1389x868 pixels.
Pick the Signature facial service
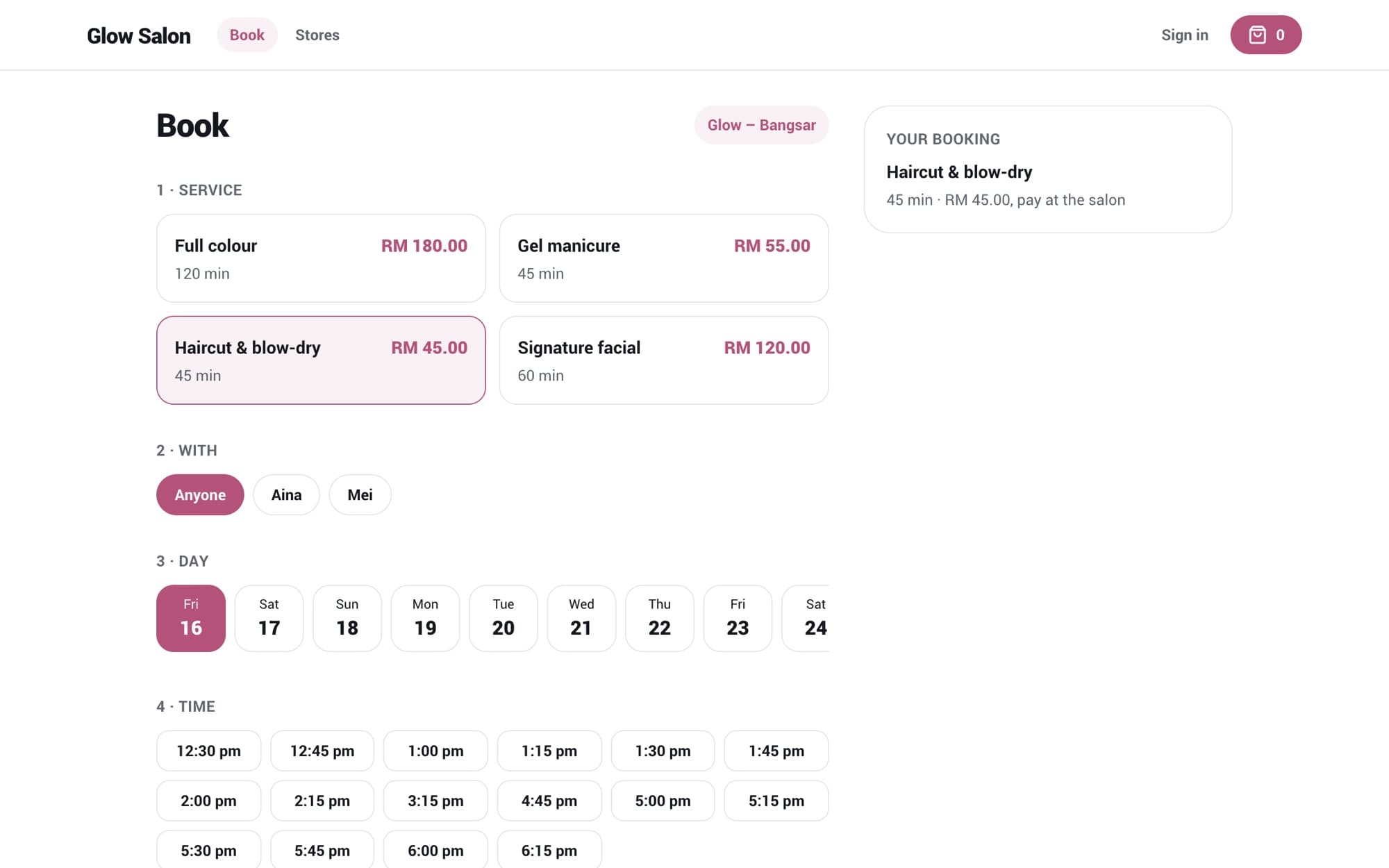663,360
